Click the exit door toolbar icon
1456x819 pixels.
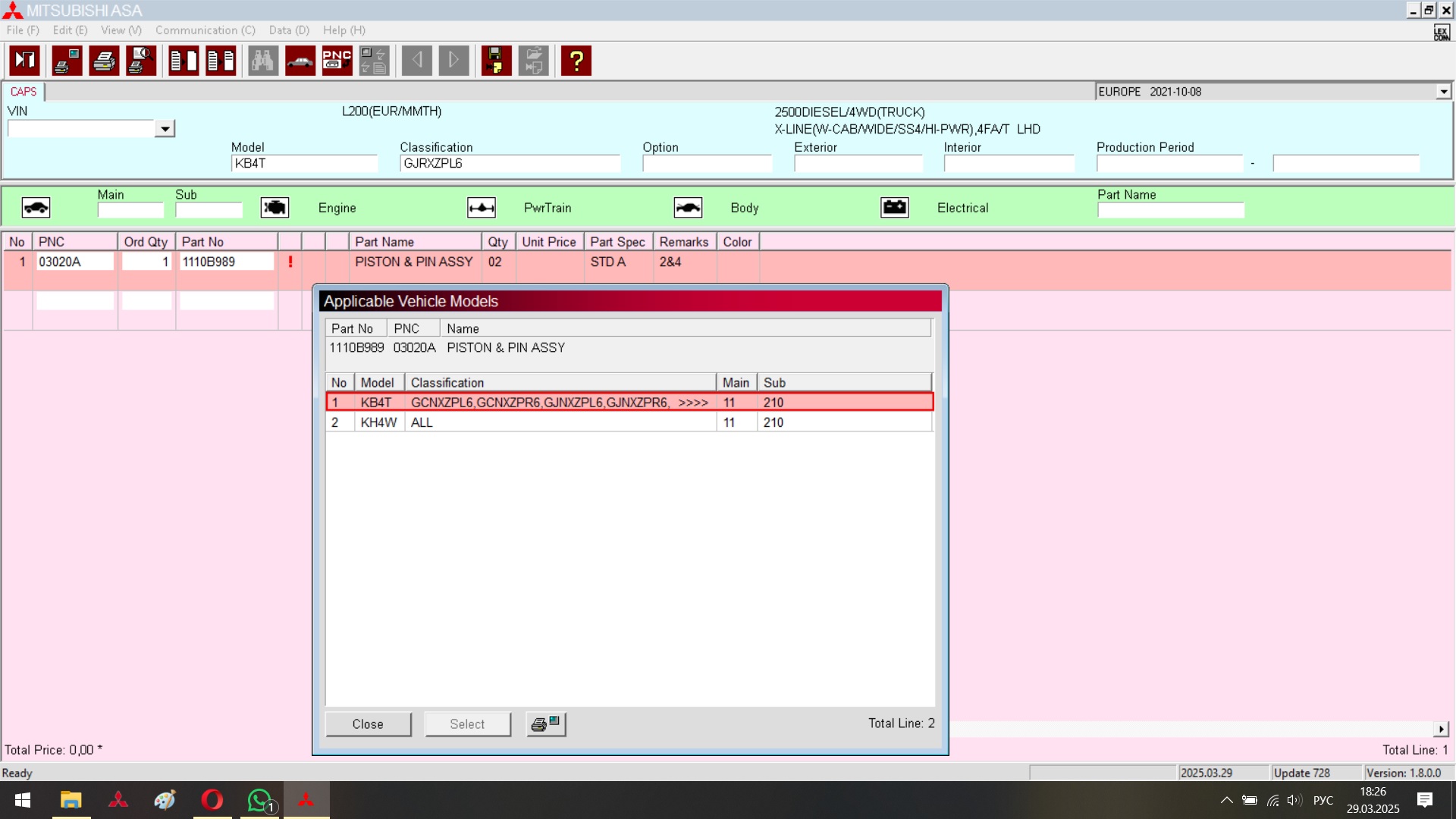tap(24, 61)
